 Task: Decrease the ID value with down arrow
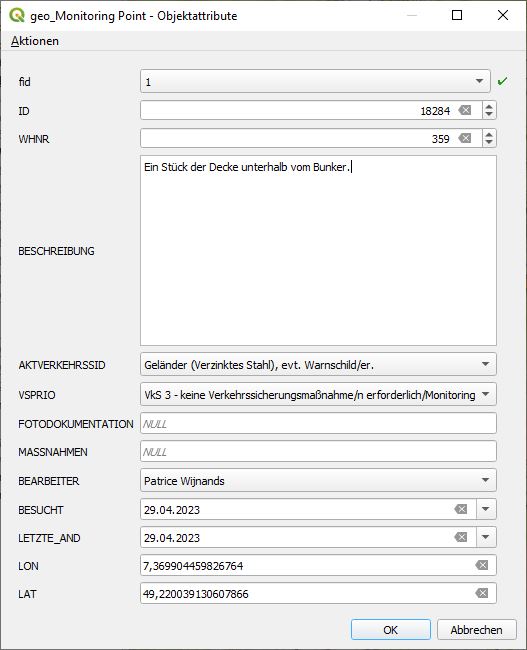click(489, 114)
